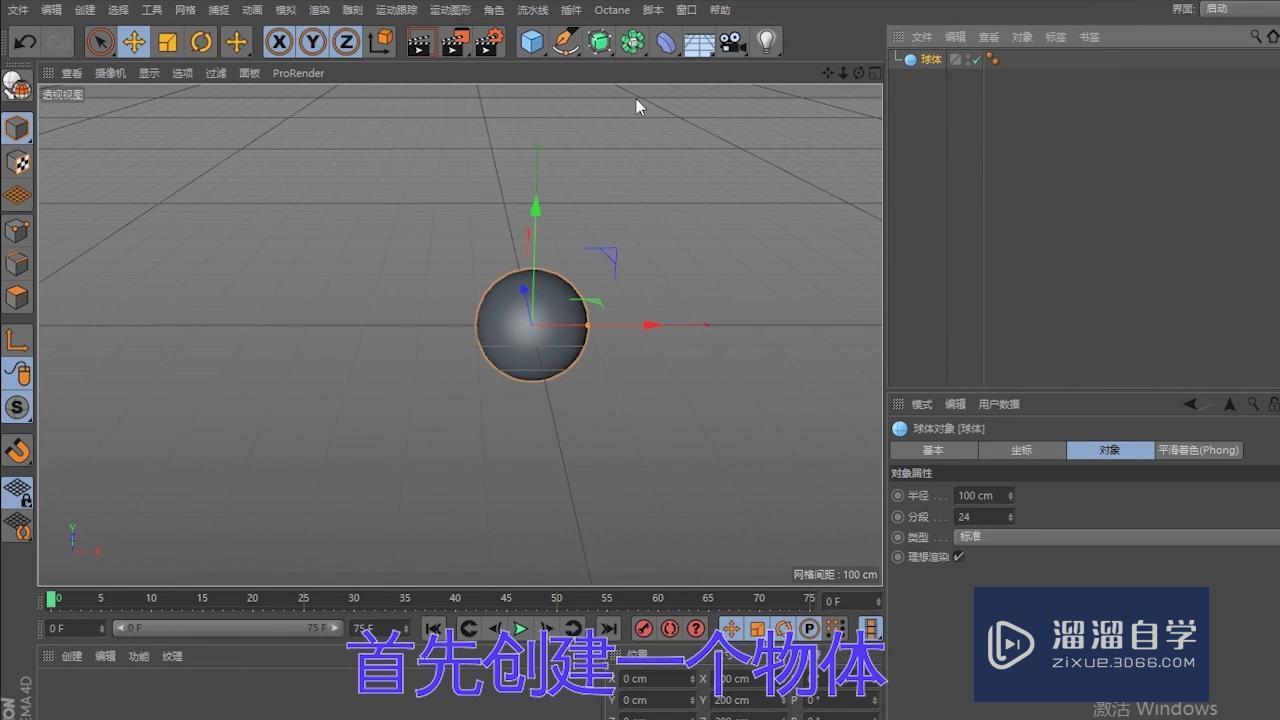Viewport: 1280px width, 720px height.
Task: Open the camera object icon
Action: click(733, 42)
